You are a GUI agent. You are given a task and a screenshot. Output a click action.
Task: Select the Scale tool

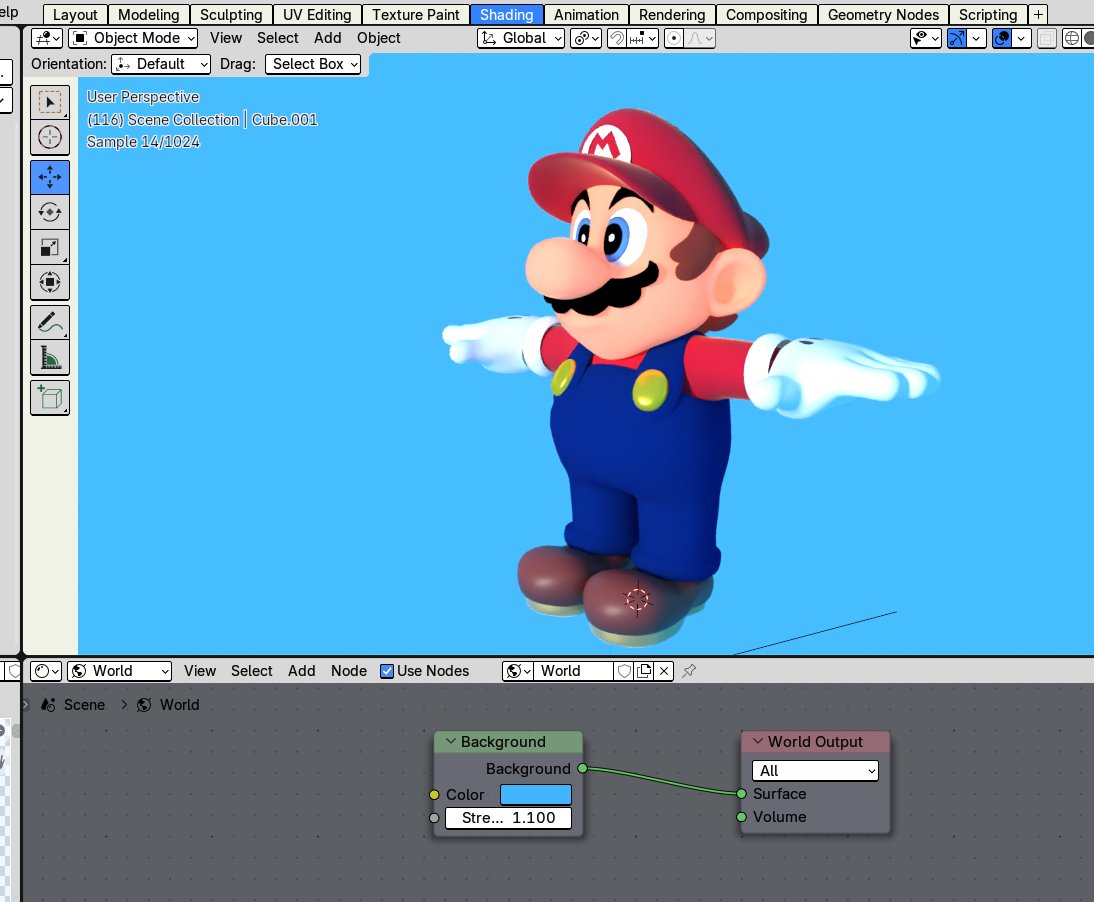point(49,247)
